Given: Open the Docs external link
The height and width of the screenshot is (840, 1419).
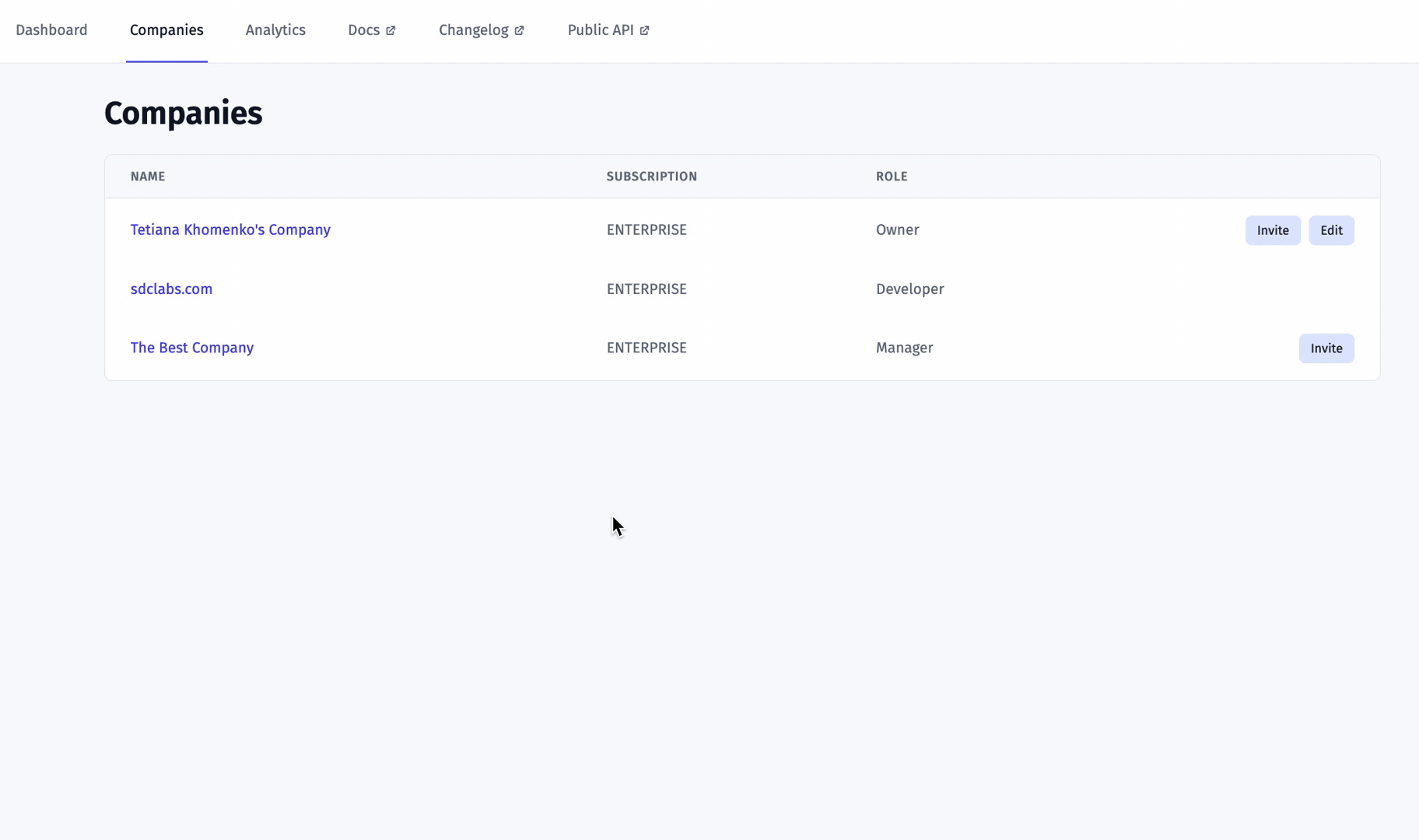Looking at the screenshot, I should 372,30.
